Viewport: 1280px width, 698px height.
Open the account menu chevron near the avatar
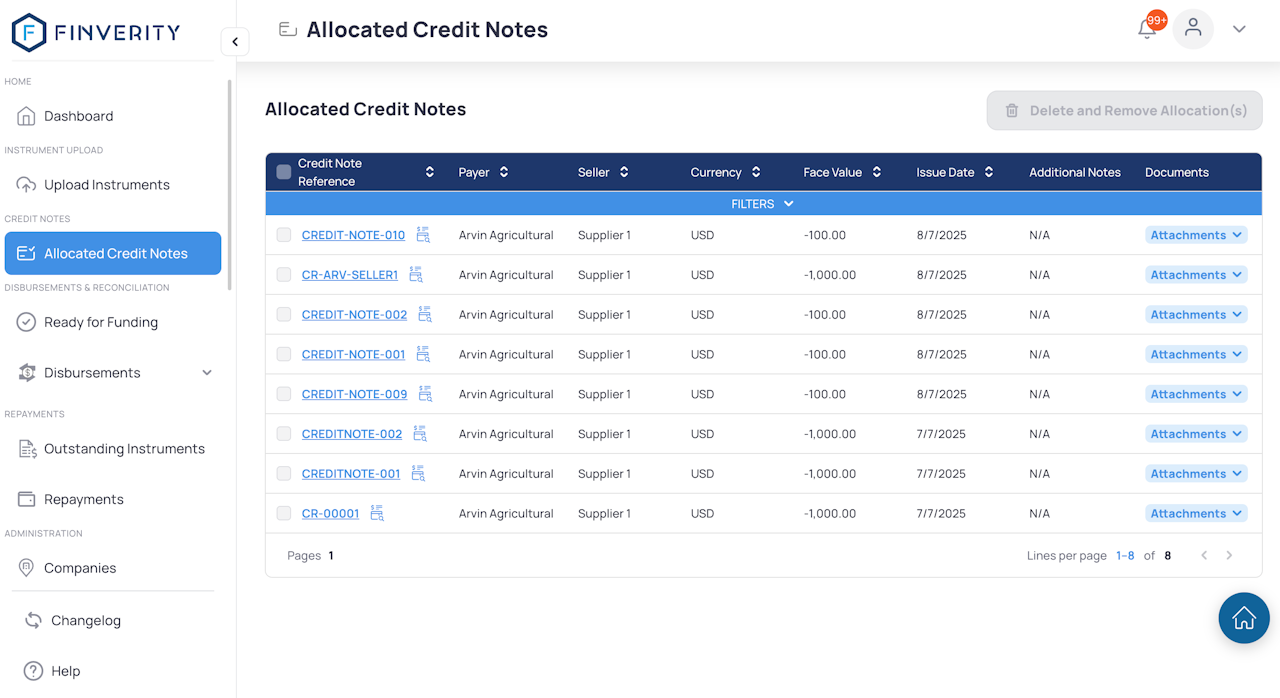click(x=1239, y=29)
